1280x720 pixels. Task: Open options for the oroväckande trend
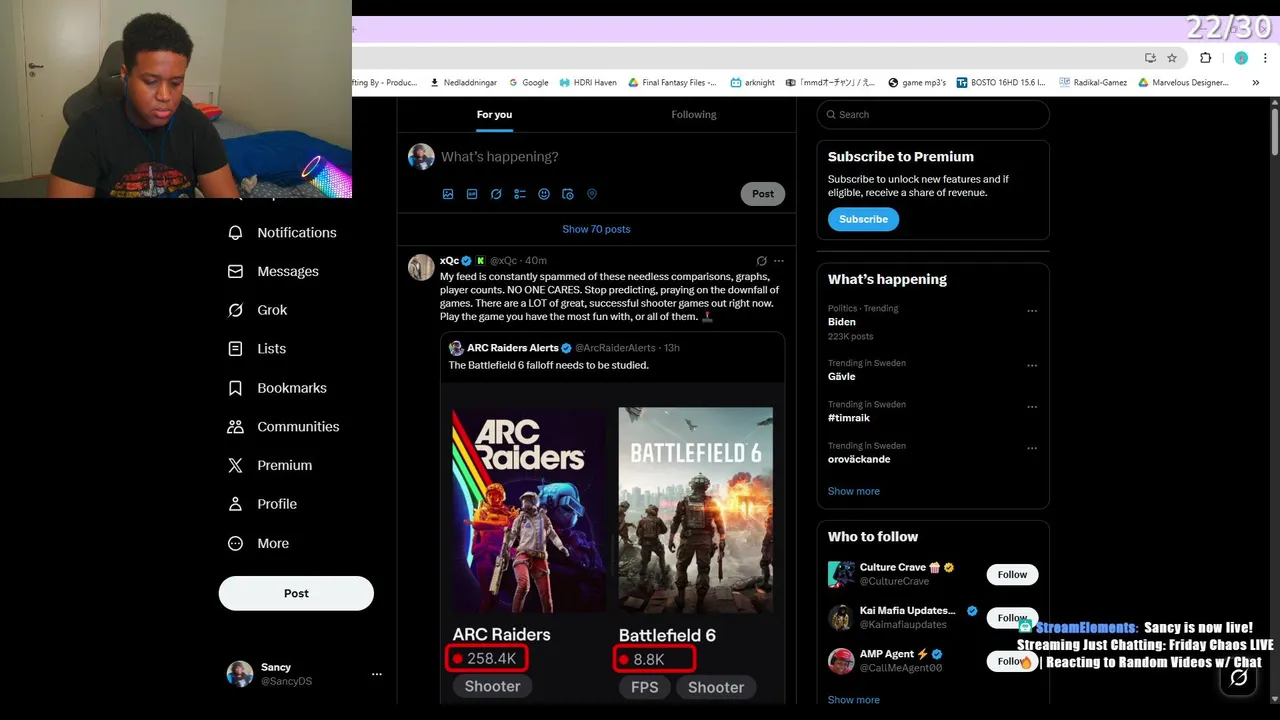(1032, 448)
